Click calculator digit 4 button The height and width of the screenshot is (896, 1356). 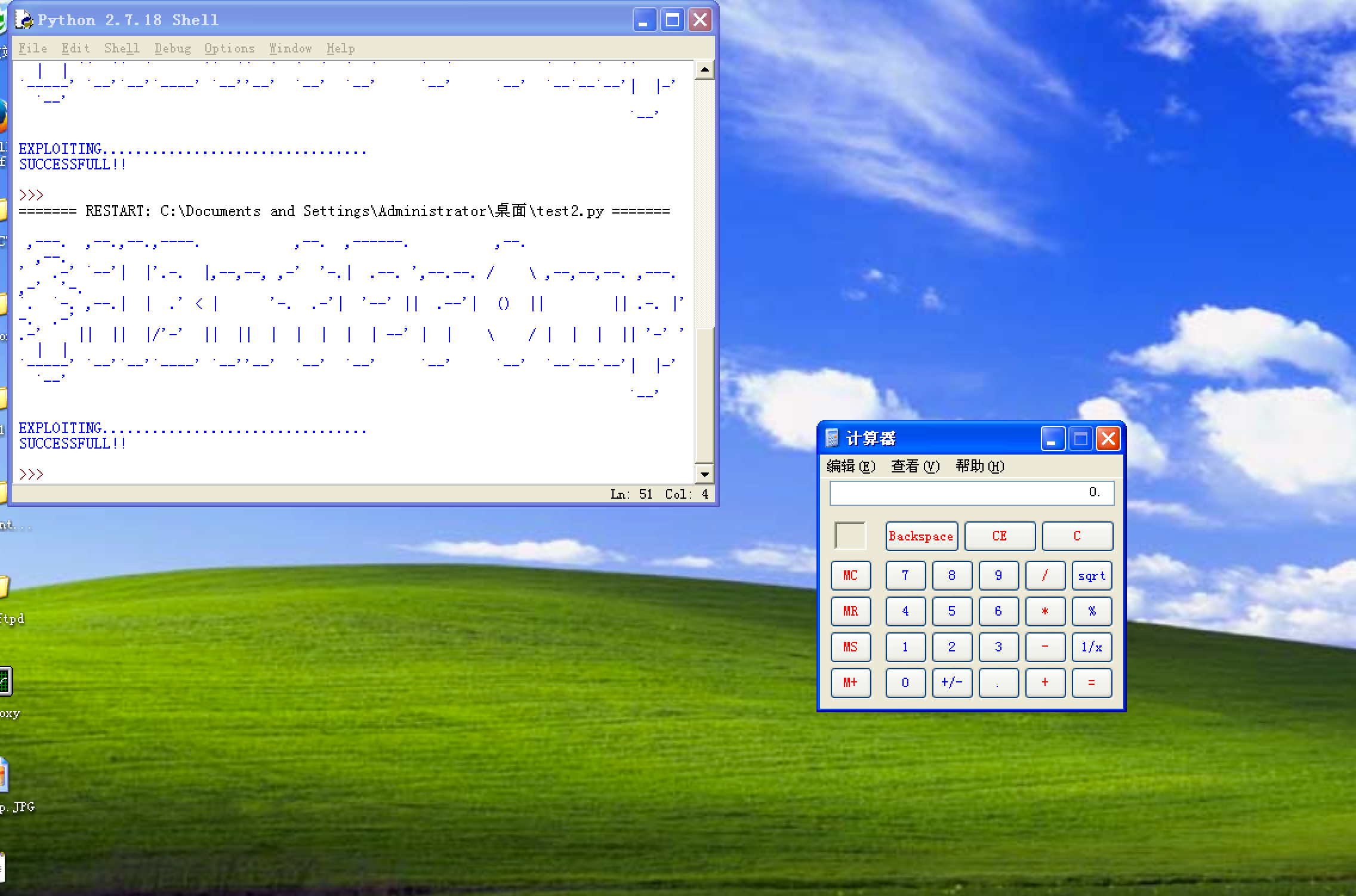[905, 611]
